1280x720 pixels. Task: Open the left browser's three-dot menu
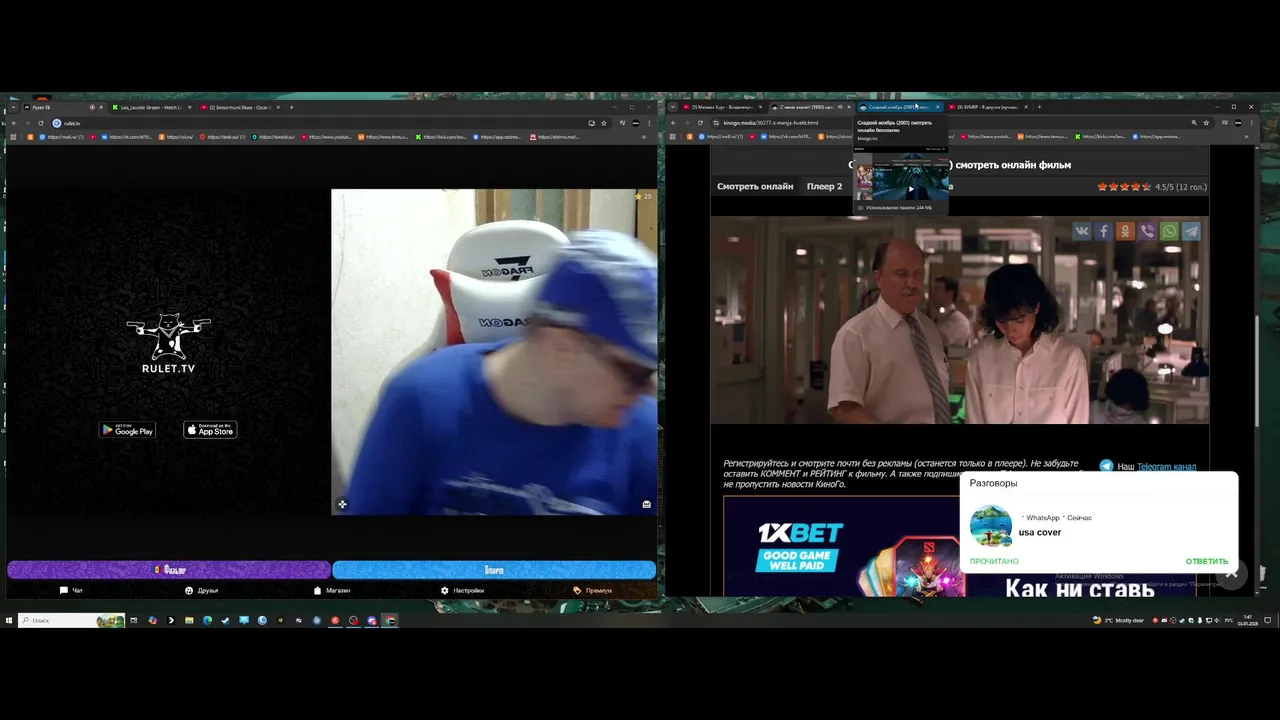651,123
